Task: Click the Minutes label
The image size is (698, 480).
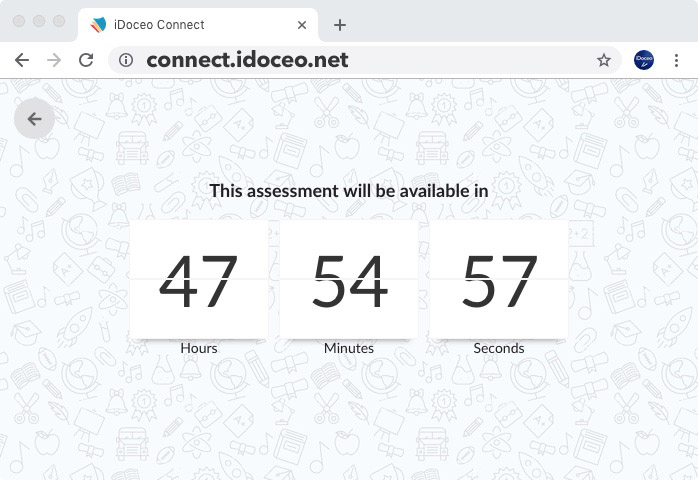Action: click(x=349, y=348)
